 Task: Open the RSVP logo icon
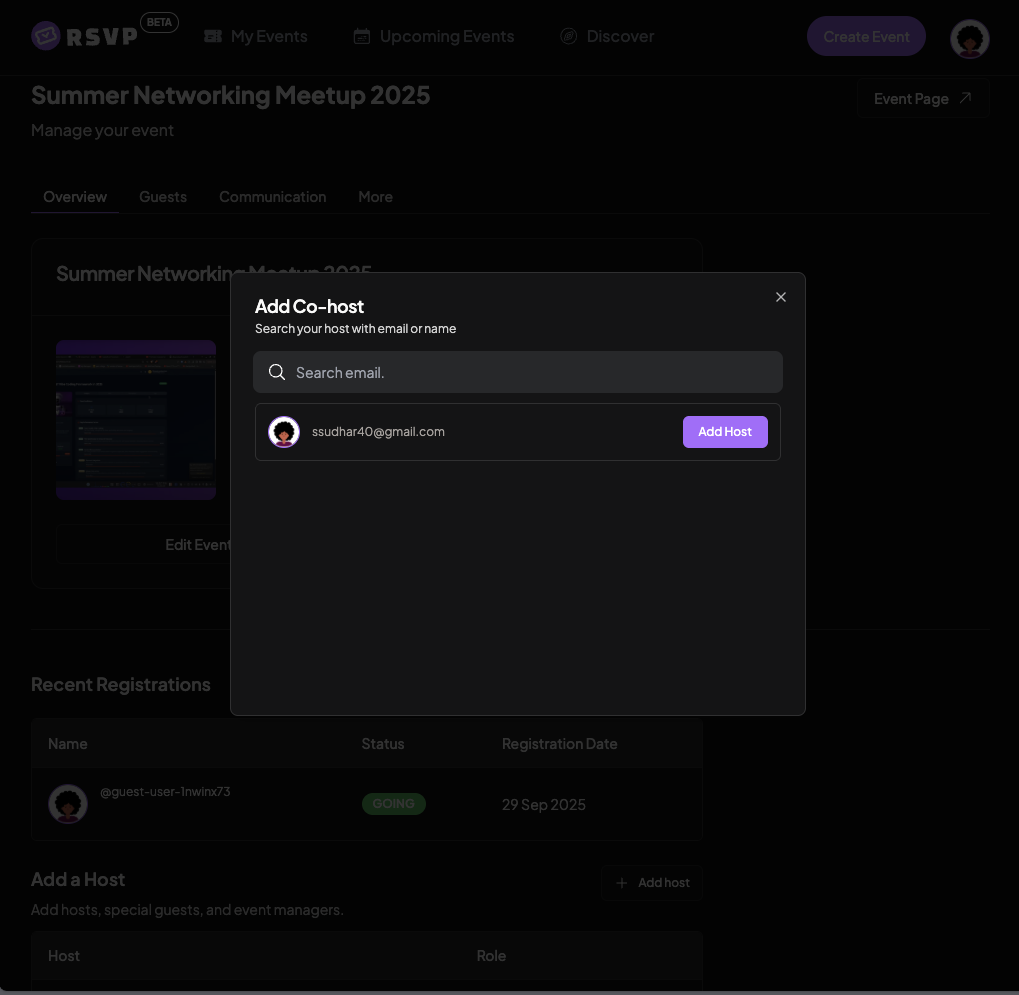(x=44, y=35)
